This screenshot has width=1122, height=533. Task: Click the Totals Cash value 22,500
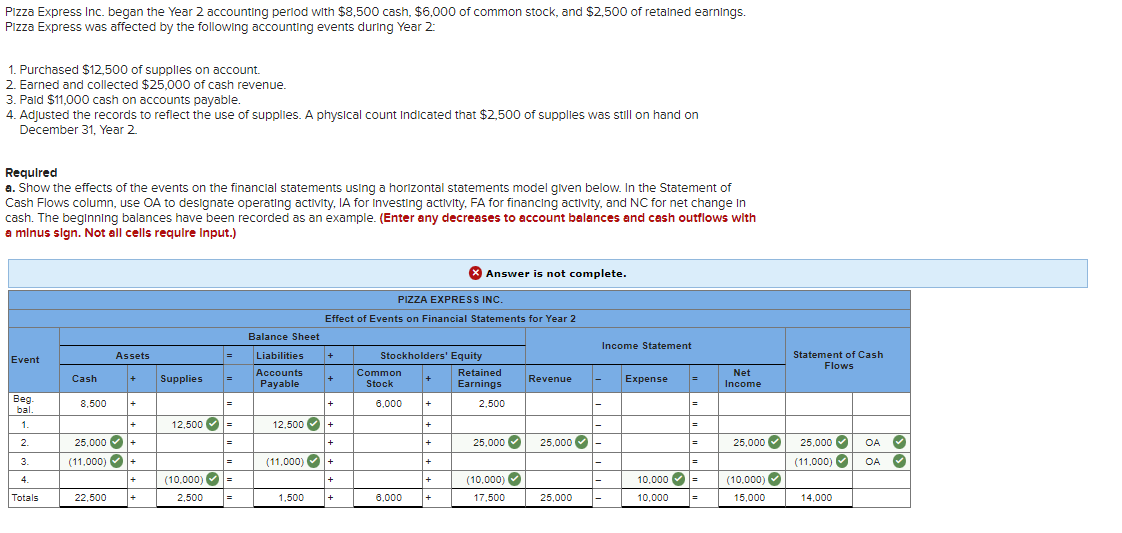[x=93, y=497]
